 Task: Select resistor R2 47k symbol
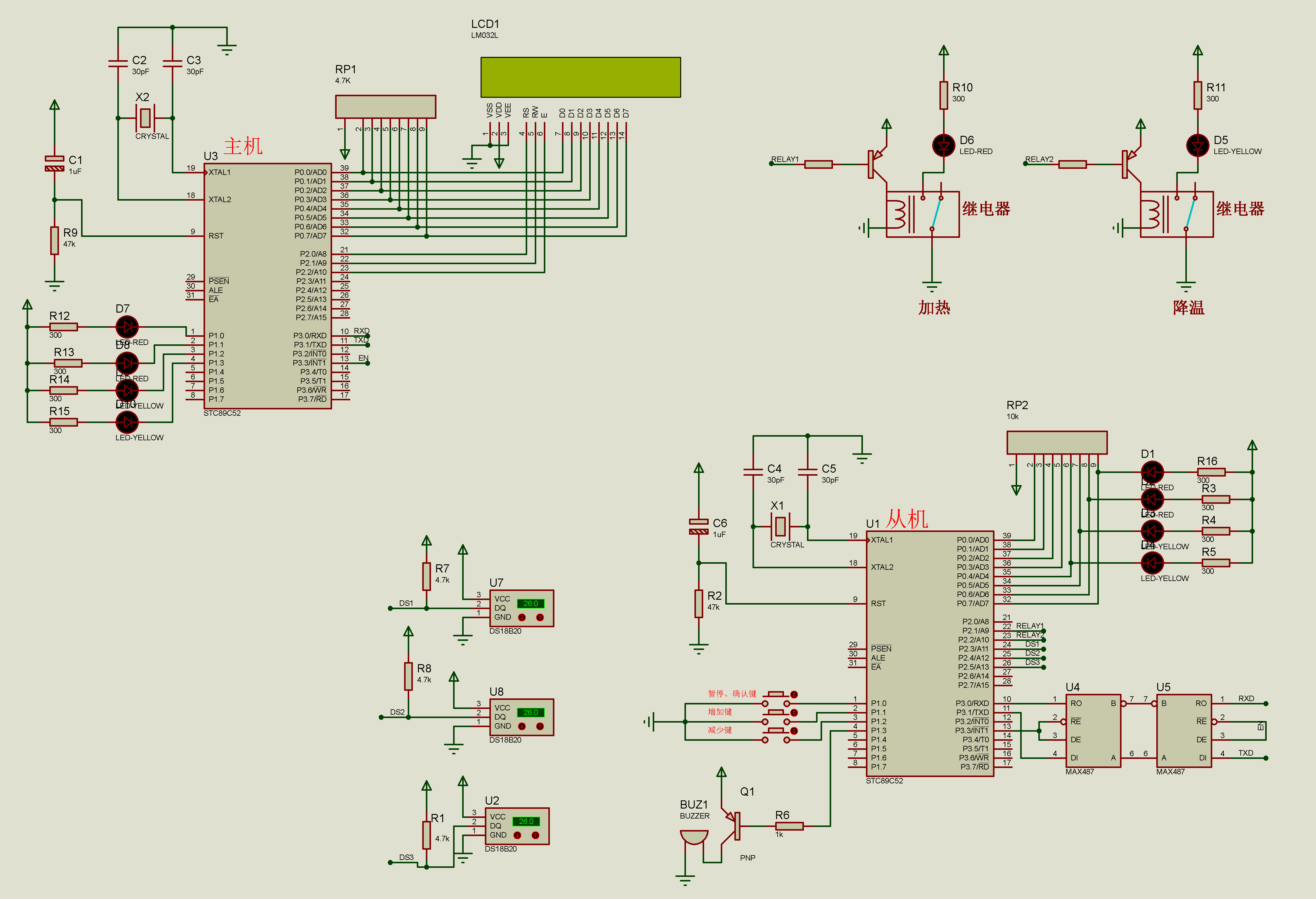[699, 604]
